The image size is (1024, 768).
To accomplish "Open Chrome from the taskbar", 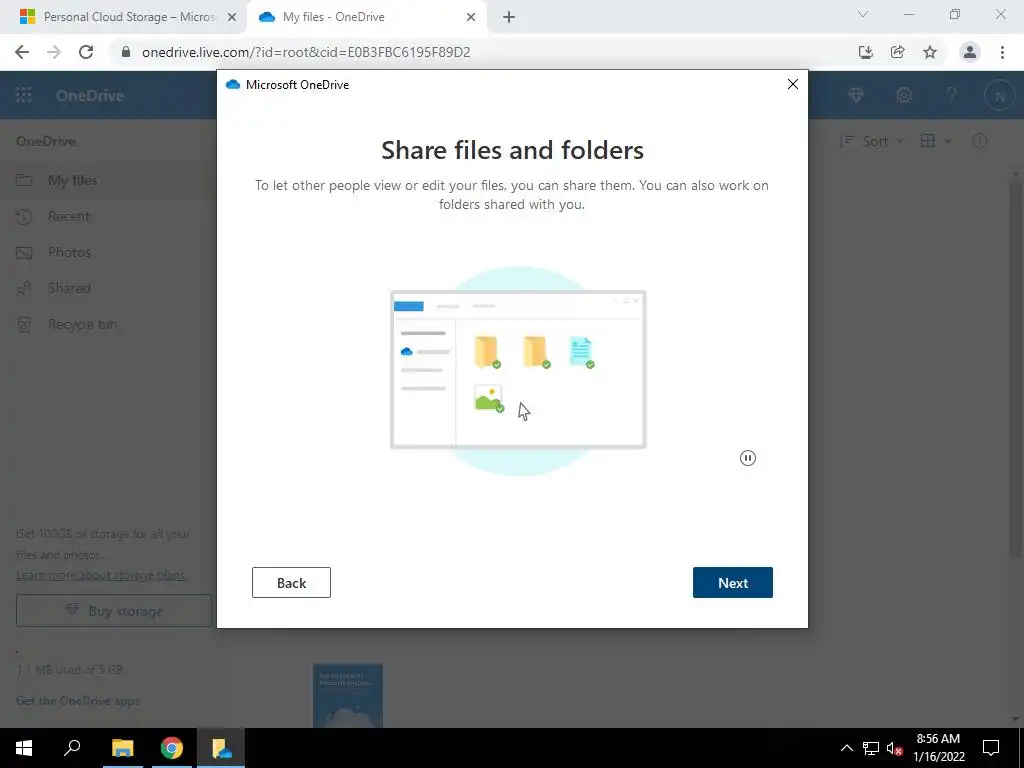I will tap(172, 748).
